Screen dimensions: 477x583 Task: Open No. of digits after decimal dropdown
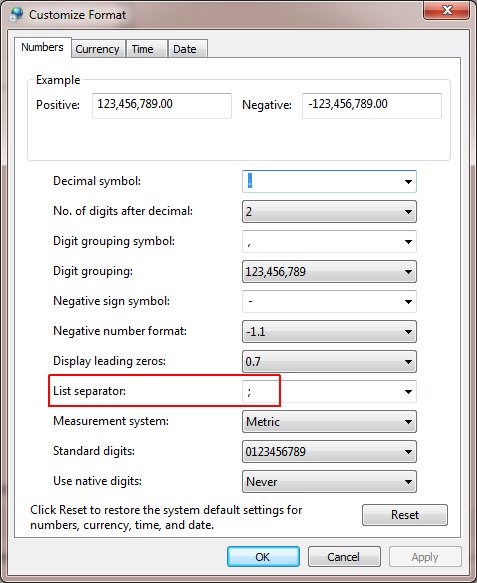pos(329,212)
